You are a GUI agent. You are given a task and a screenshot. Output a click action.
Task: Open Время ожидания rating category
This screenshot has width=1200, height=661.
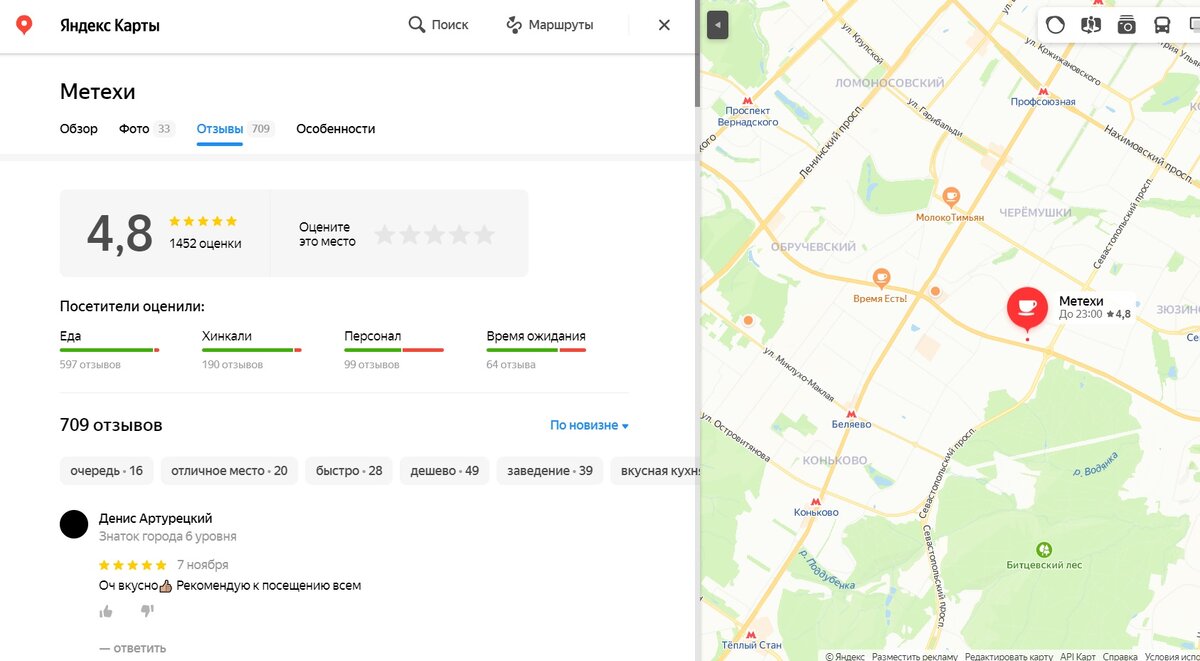pyautogui.click(x=536, y=350)
